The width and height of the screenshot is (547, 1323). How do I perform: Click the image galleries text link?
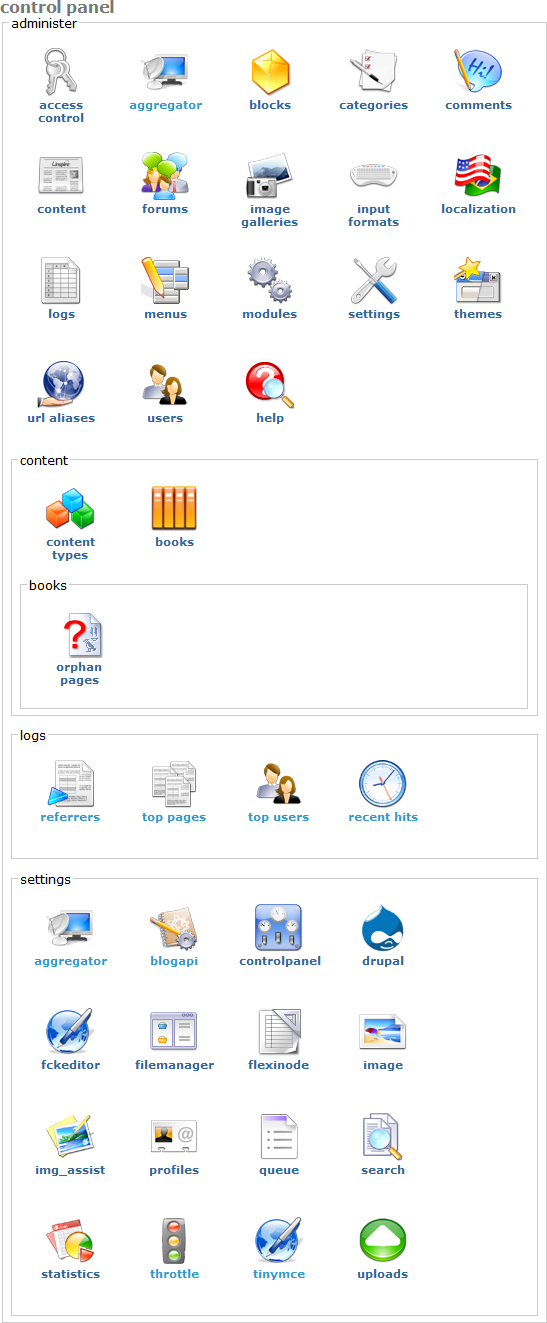(270, 216)
